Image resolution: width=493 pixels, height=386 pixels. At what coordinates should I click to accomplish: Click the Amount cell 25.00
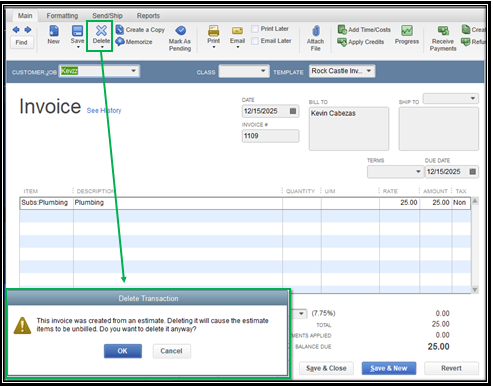(436, 203)
